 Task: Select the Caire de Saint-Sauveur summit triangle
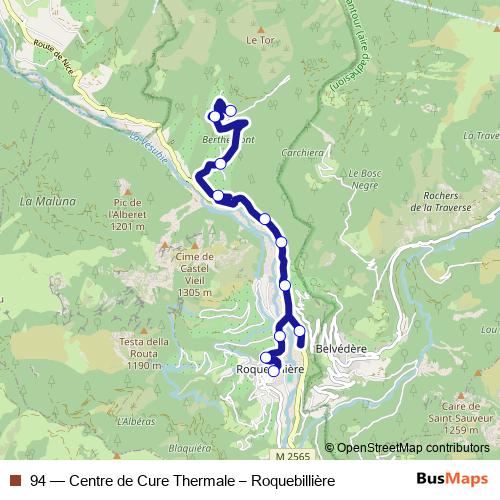[461, 396]
